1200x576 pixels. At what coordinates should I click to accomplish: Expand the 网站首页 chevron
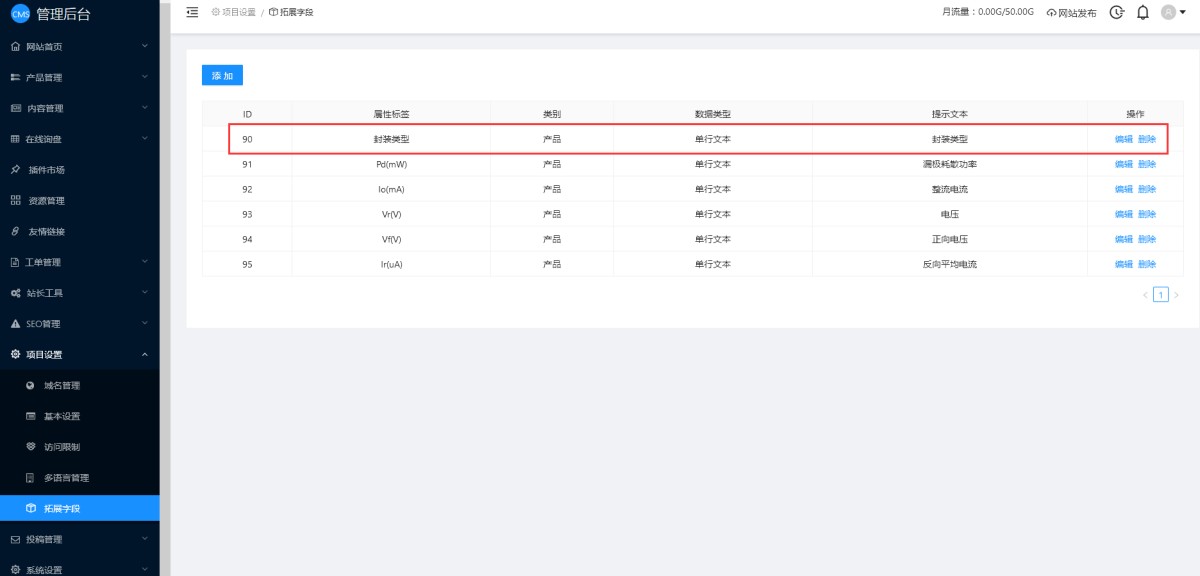[x=145, y=46]
